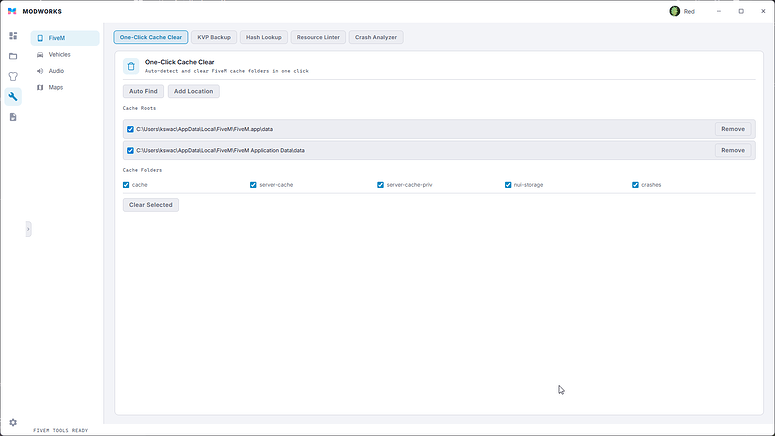Uncheck the FiveM Application Data root checkbox
775x436 pixels.
pyautogui.click(x=130, y=150)
